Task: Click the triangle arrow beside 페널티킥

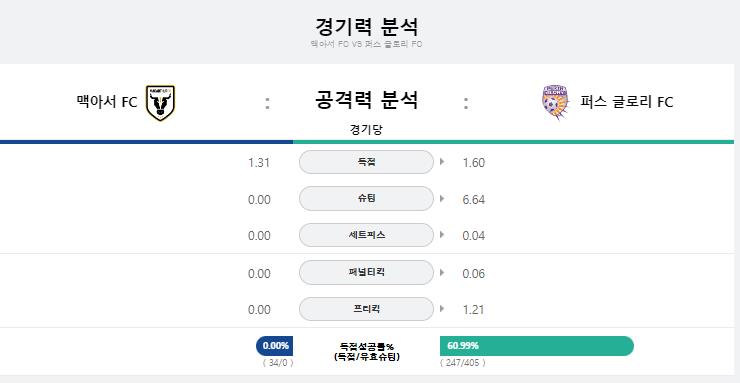Action: [x=442, y=272]
